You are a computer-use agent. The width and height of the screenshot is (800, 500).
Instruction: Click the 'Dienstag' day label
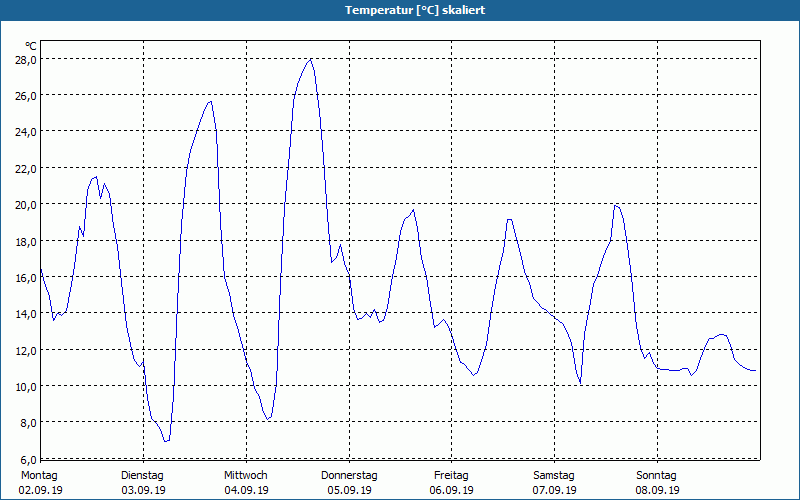pos(142,476)
